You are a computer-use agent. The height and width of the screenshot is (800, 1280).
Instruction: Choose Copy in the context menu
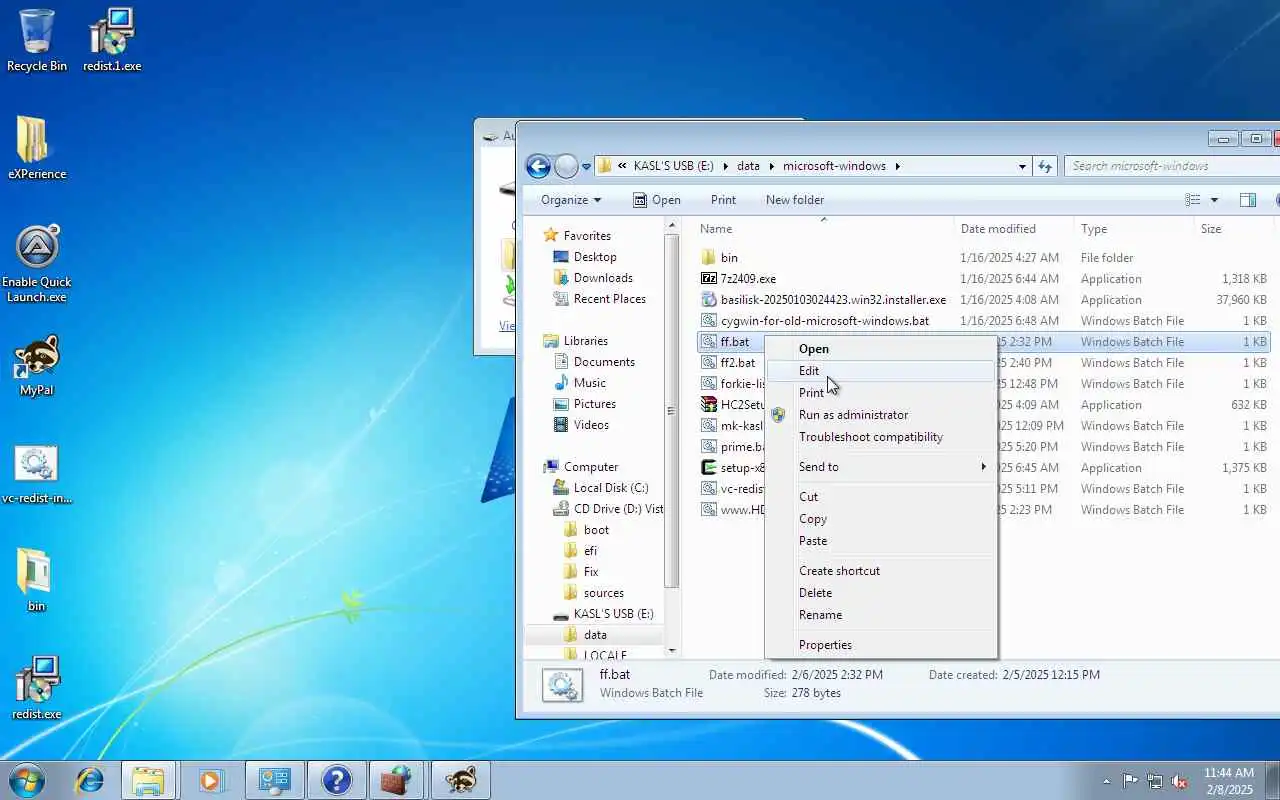(x=881, y=519)
